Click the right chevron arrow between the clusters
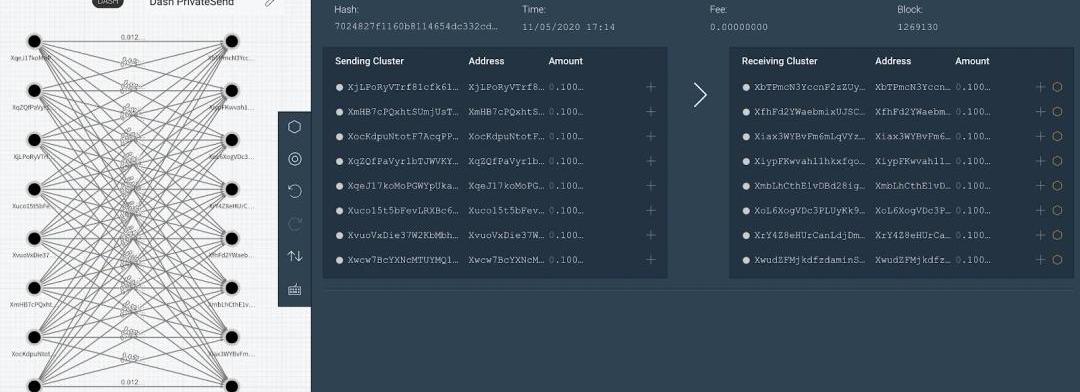1080x392 pixels. coord(700,95)
